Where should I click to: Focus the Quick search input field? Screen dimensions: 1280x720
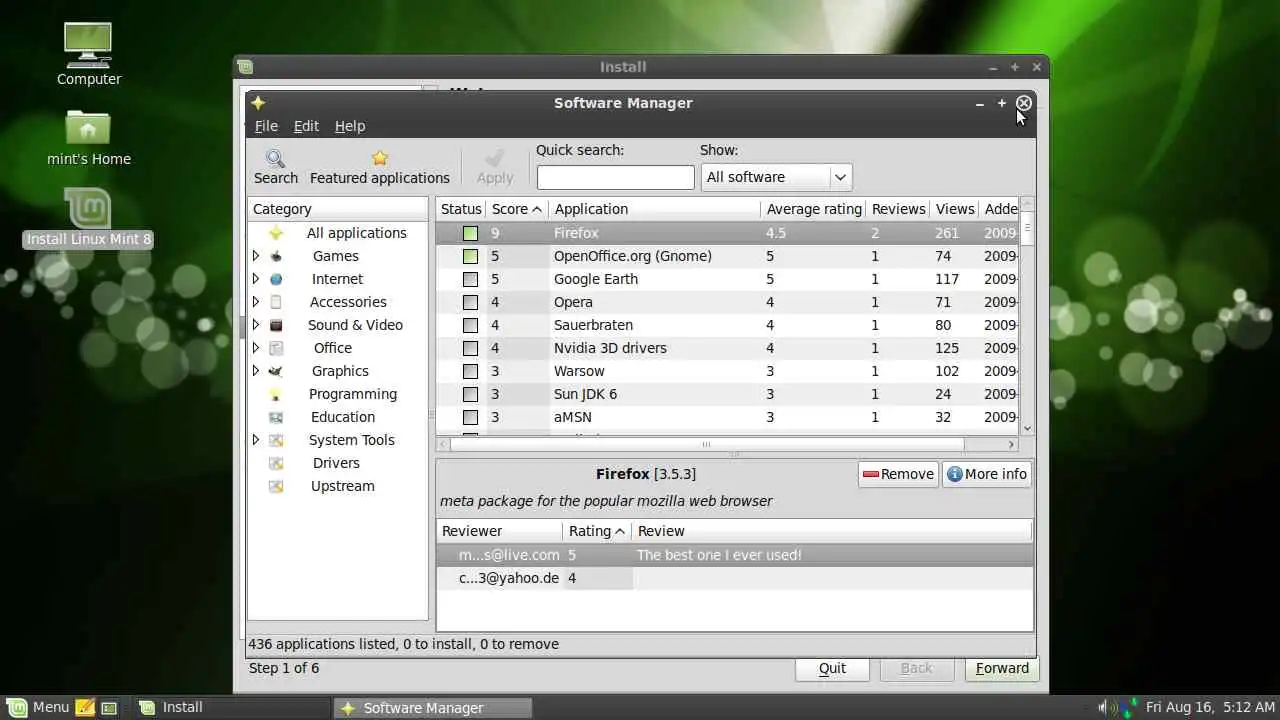point(615,177)
